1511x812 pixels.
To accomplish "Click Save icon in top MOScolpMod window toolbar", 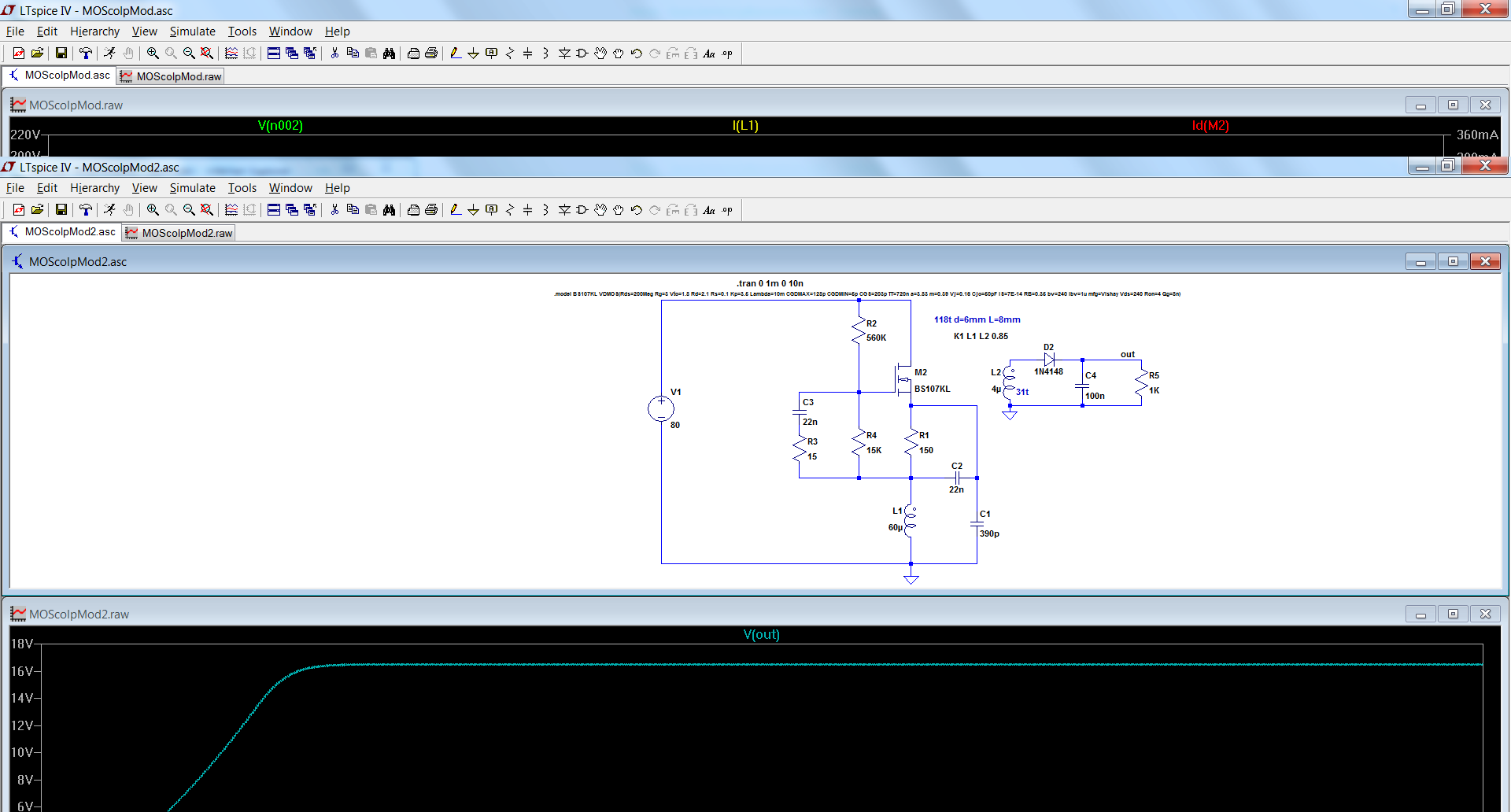I will (x=61, y=54).
